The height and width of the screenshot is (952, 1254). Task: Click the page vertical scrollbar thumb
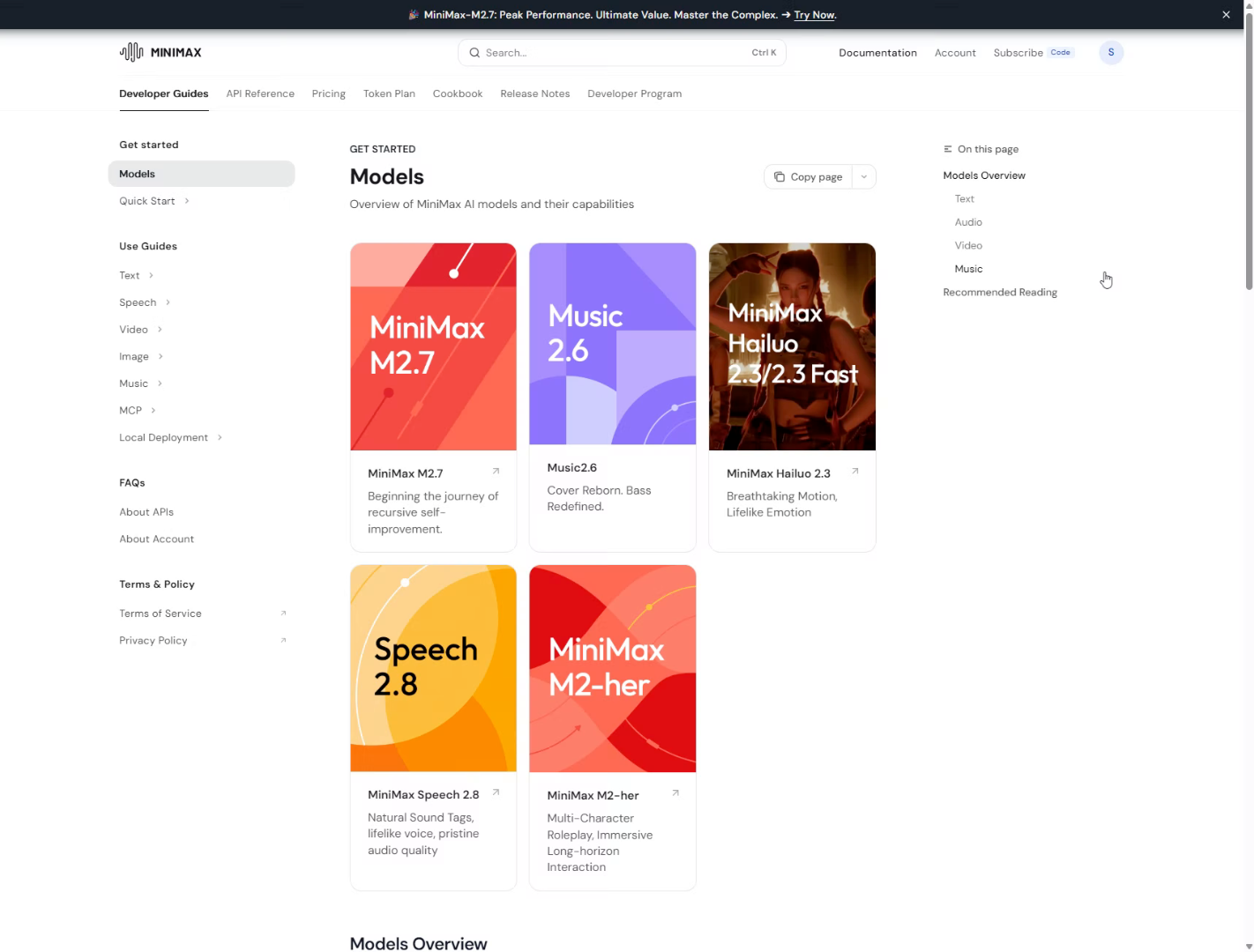[1249, 151]
